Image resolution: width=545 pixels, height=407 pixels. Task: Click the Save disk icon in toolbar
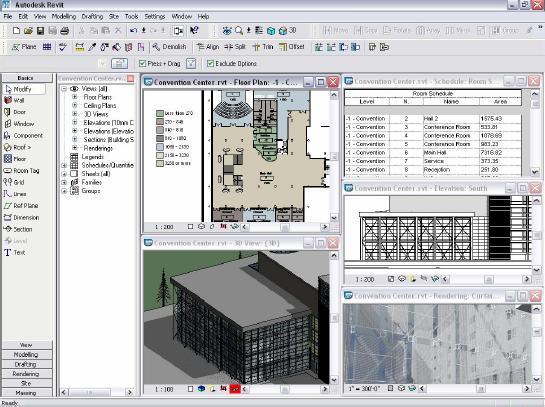pyautogui.click(x=40, y=31)
